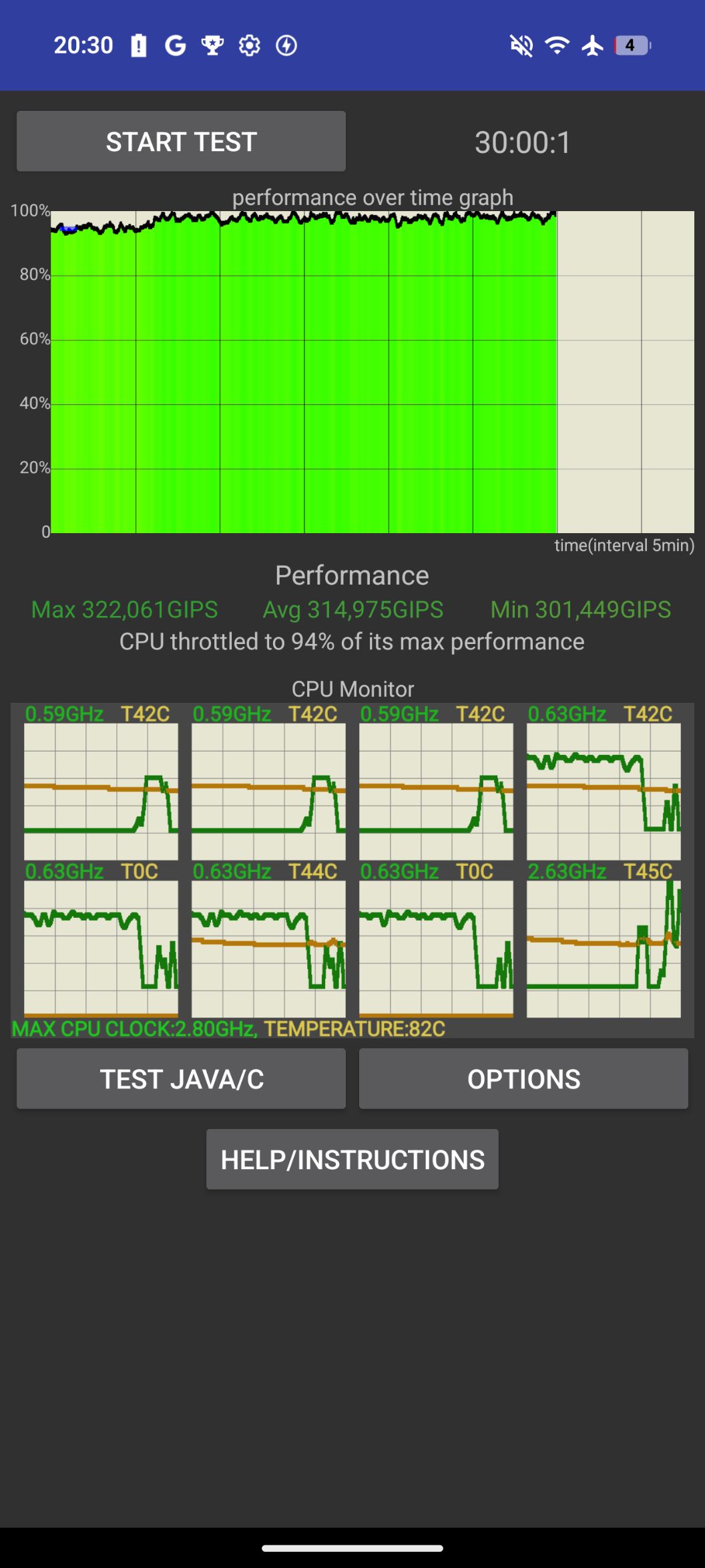Open the TEST JAVA/C option
The image size is (705, 1568).
coord(181,1079)
